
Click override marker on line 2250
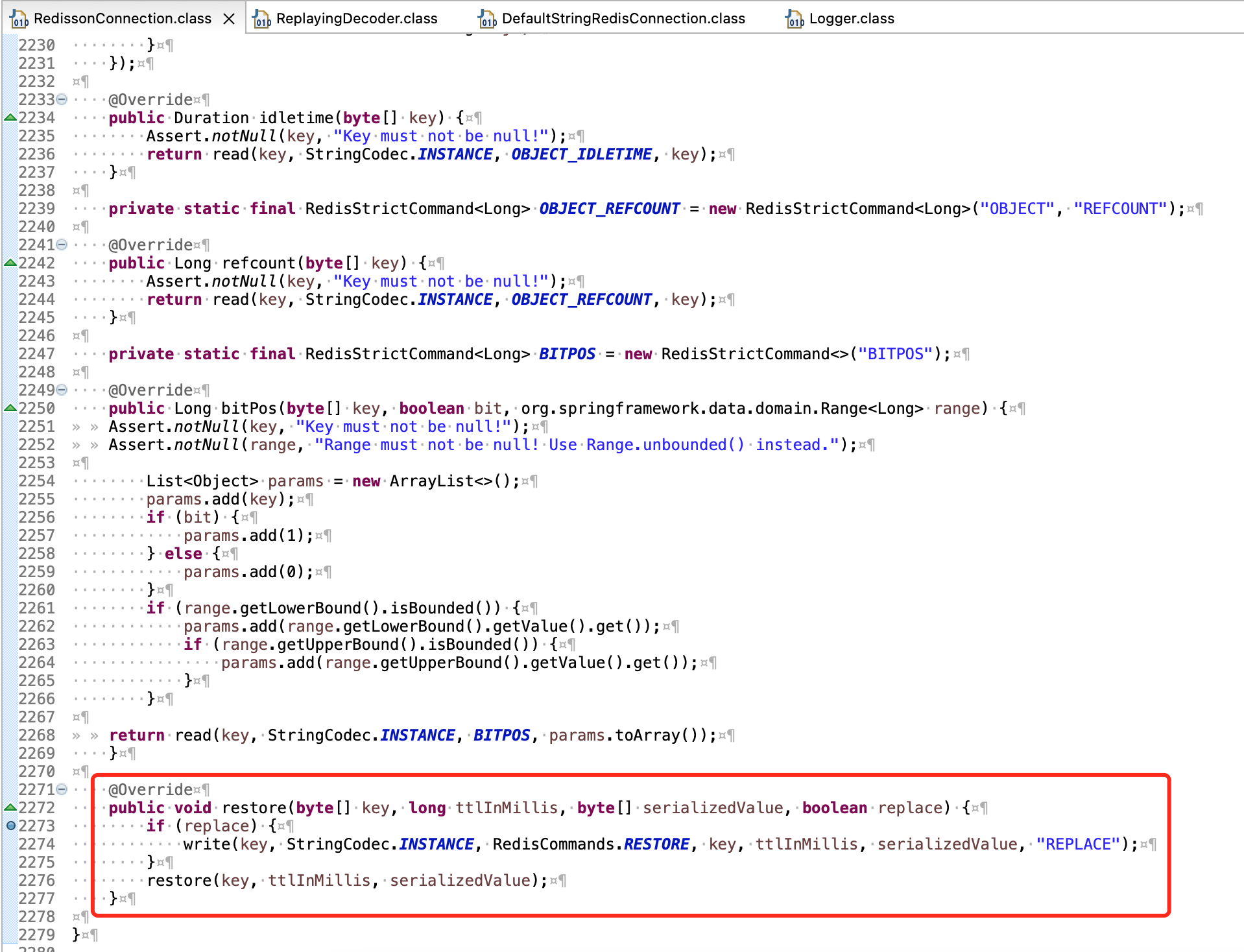coord(10,408)
